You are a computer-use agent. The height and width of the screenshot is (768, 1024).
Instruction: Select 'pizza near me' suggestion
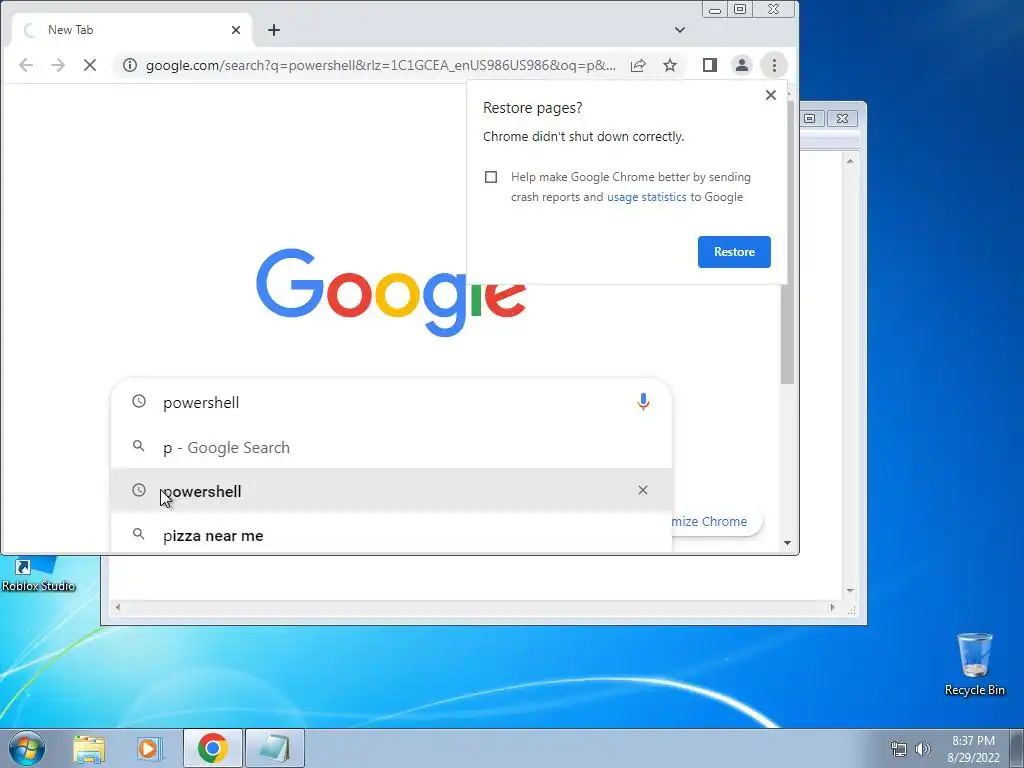(x=392, y=535)
